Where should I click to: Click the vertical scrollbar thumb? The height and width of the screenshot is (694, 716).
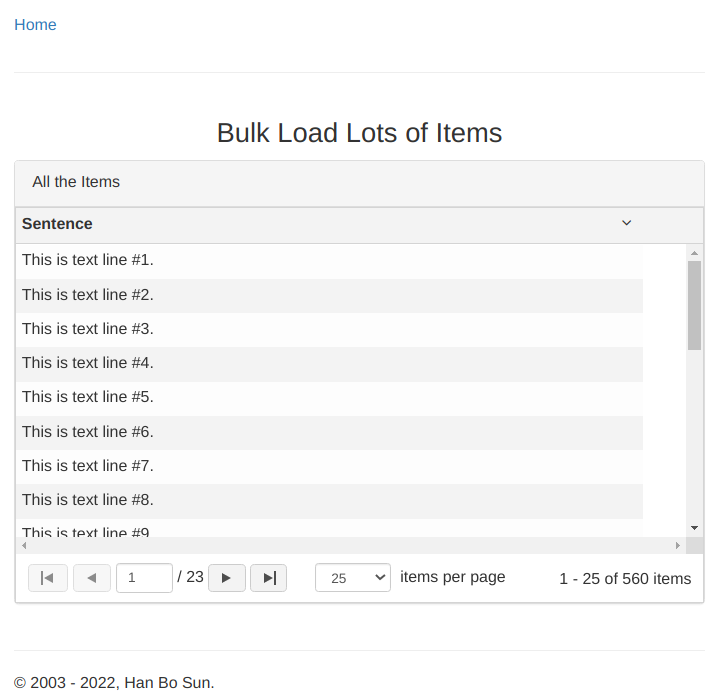694,305
